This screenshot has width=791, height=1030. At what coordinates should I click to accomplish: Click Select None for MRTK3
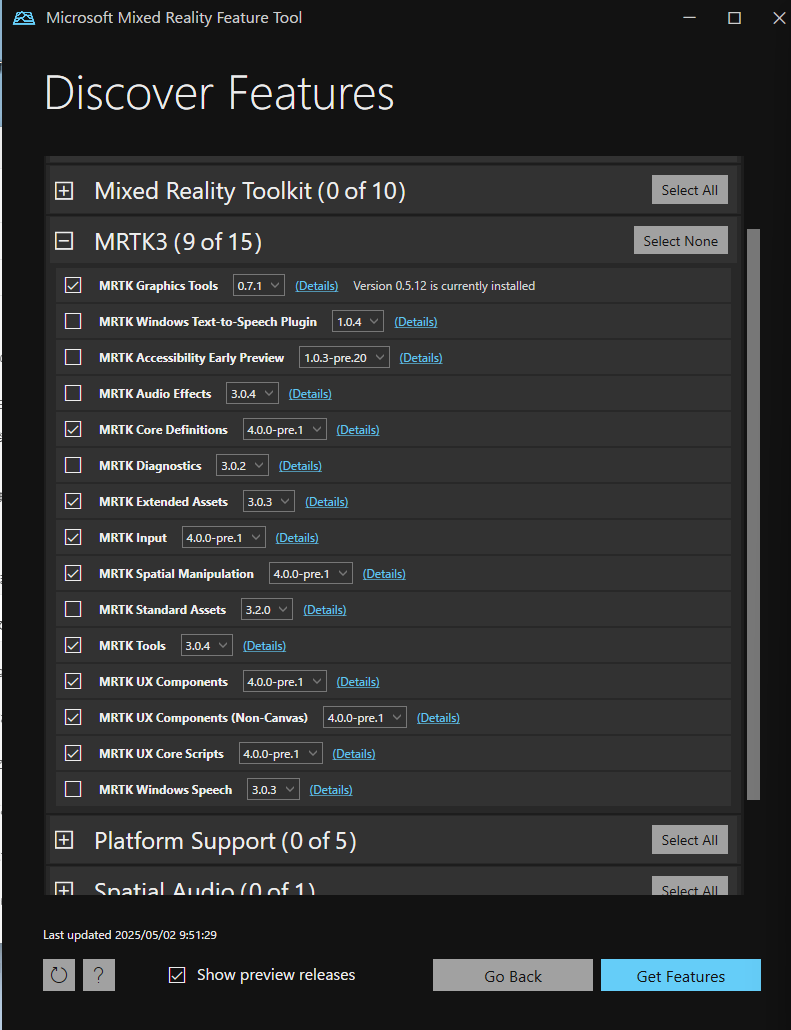[680, 241]
